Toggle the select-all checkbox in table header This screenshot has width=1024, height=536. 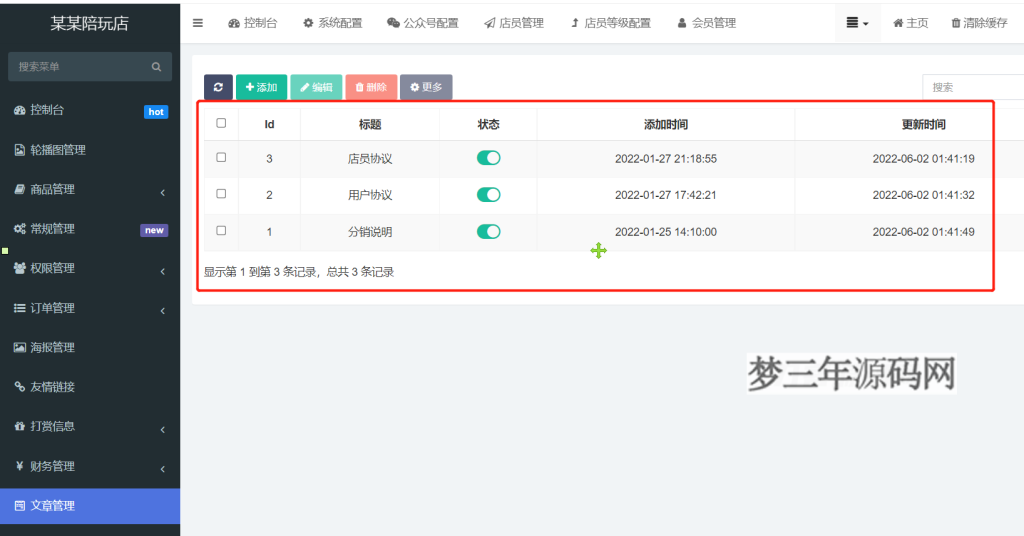click(x=221, y=123)
